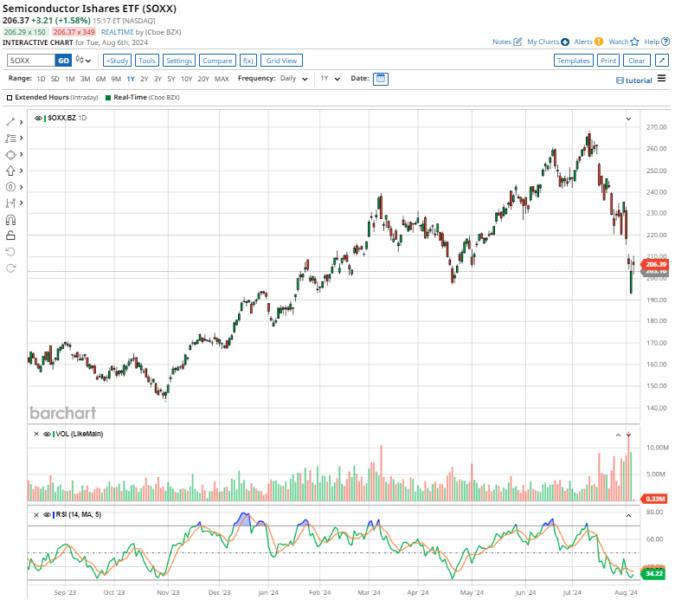This screenshot has height=600, width=675.
Task: Toggle the Real-Time Cboe BZX checkbox
Action: (108, 98)
